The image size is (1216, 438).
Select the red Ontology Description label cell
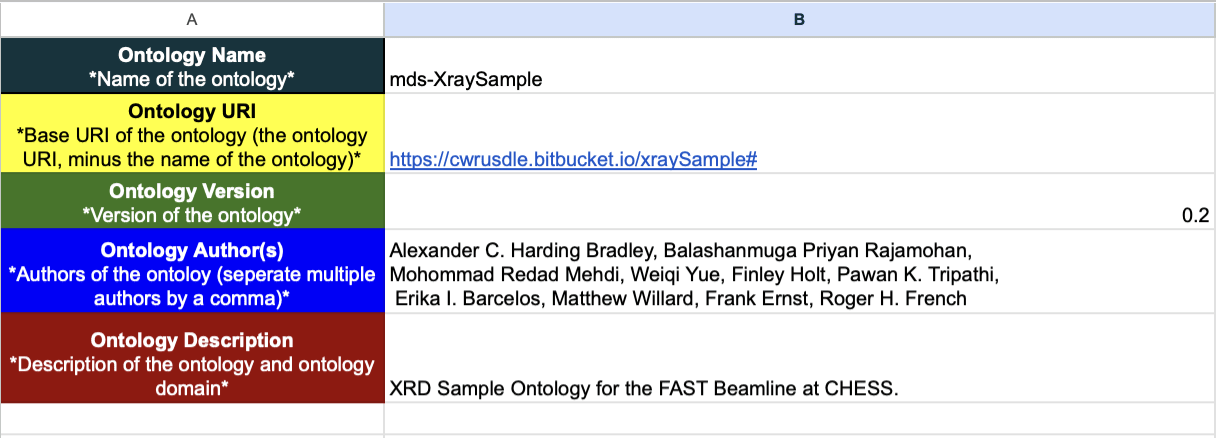tap(192, 358)
